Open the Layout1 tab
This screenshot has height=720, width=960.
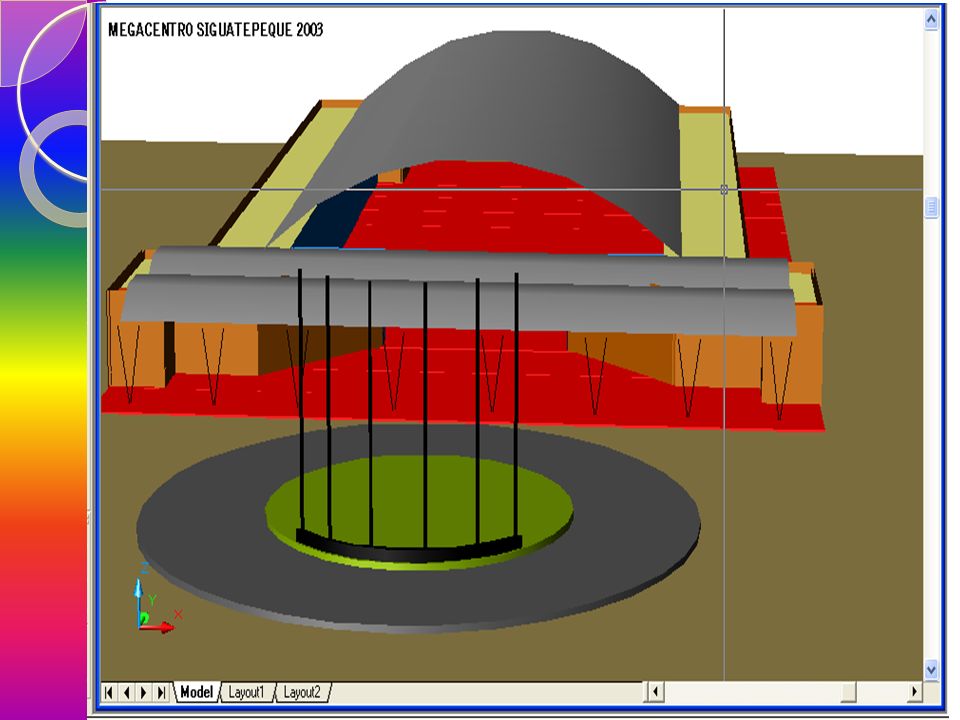point(246,692)
